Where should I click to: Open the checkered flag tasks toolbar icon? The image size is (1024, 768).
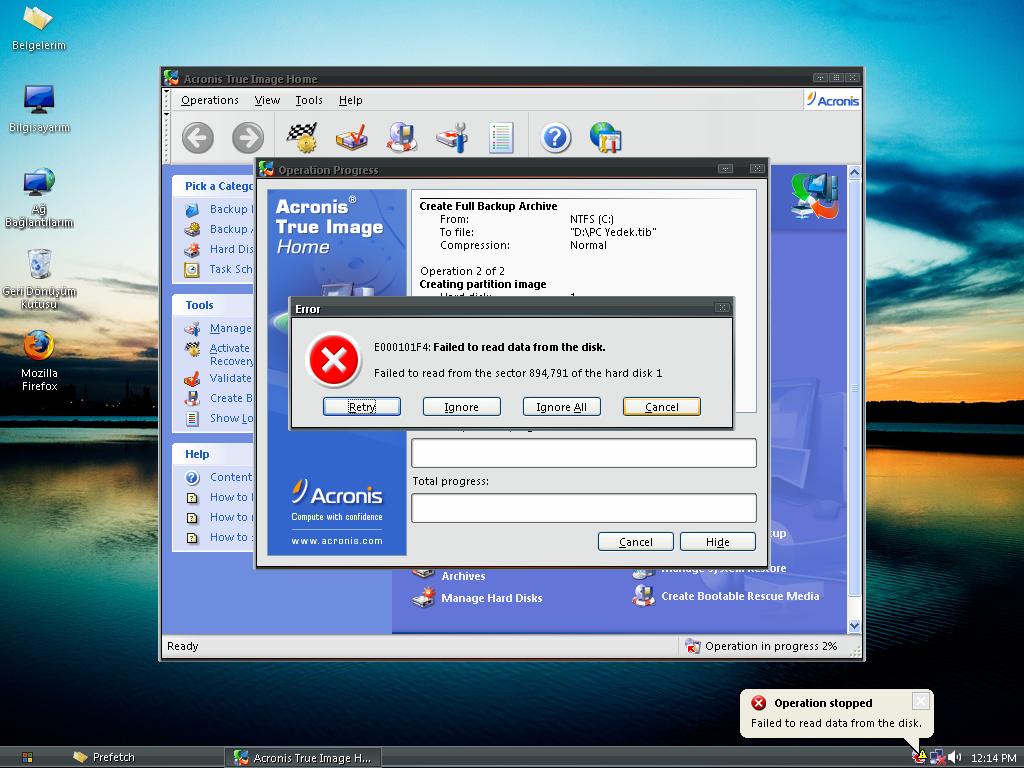click(x=302, y=138)
